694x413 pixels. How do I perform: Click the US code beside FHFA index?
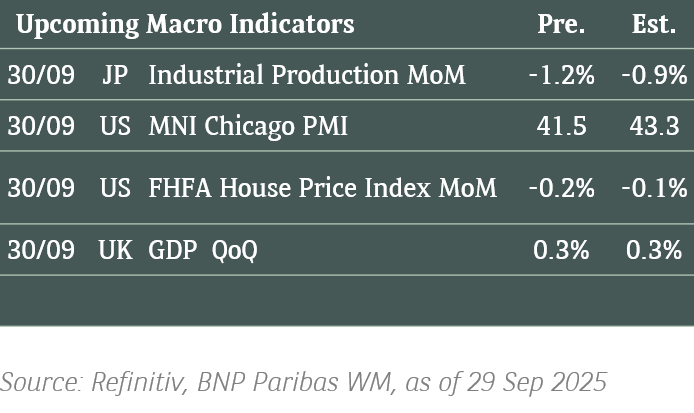click(116, 188)
